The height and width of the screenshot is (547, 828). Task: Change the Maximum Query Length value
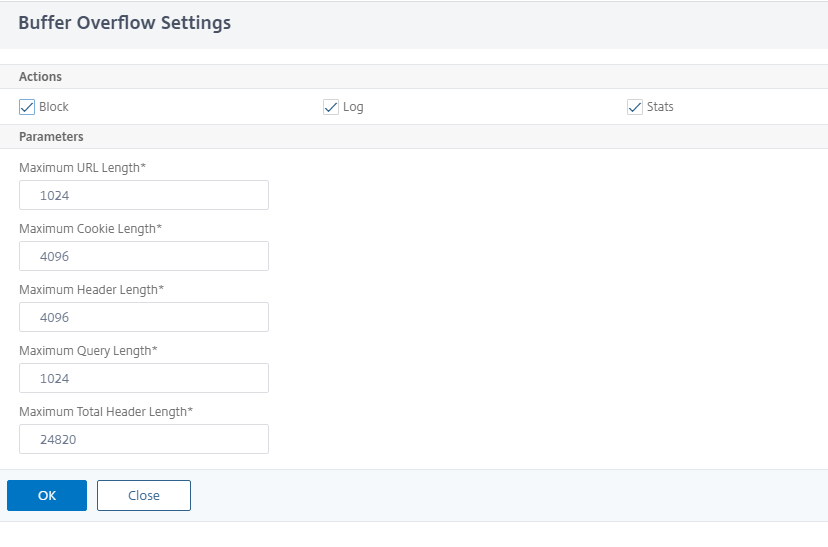(x=144, y=378)
